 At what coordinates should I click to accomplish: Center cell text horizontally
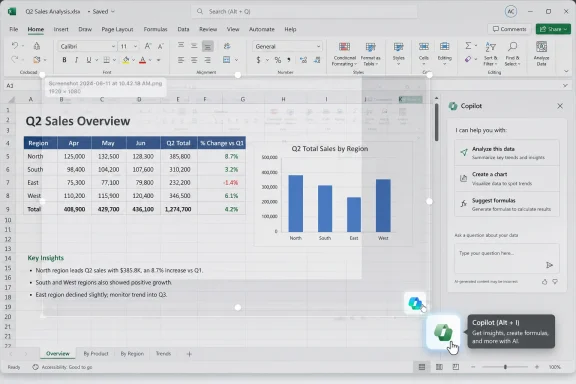(x=194, y=60)
